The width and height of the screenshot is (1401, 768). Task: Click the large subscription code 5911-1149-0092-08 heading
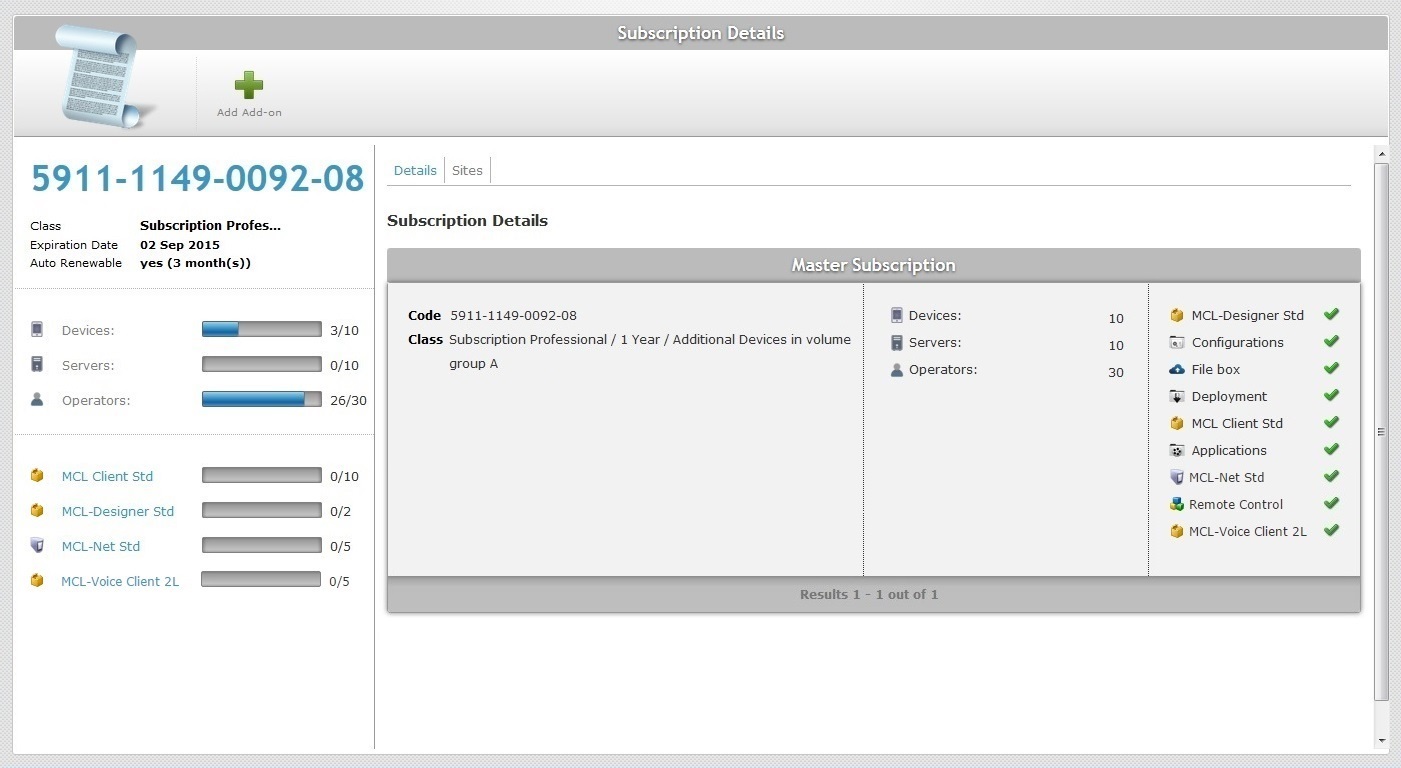pyautogui.click(x=197, y=178)
